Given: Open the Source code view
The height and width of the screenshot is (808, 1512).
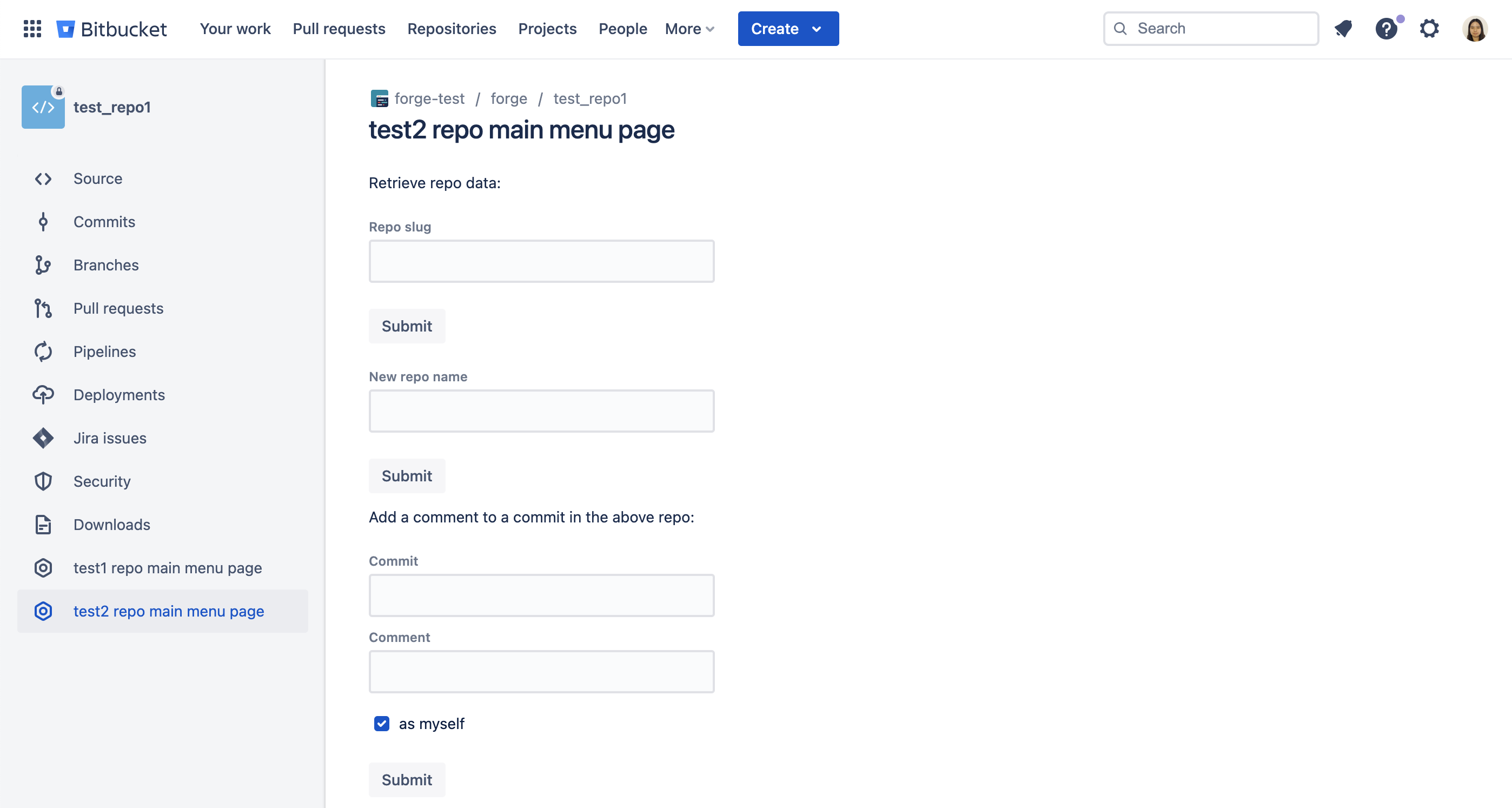Looking at the screenshot, I should pos(43,178).
